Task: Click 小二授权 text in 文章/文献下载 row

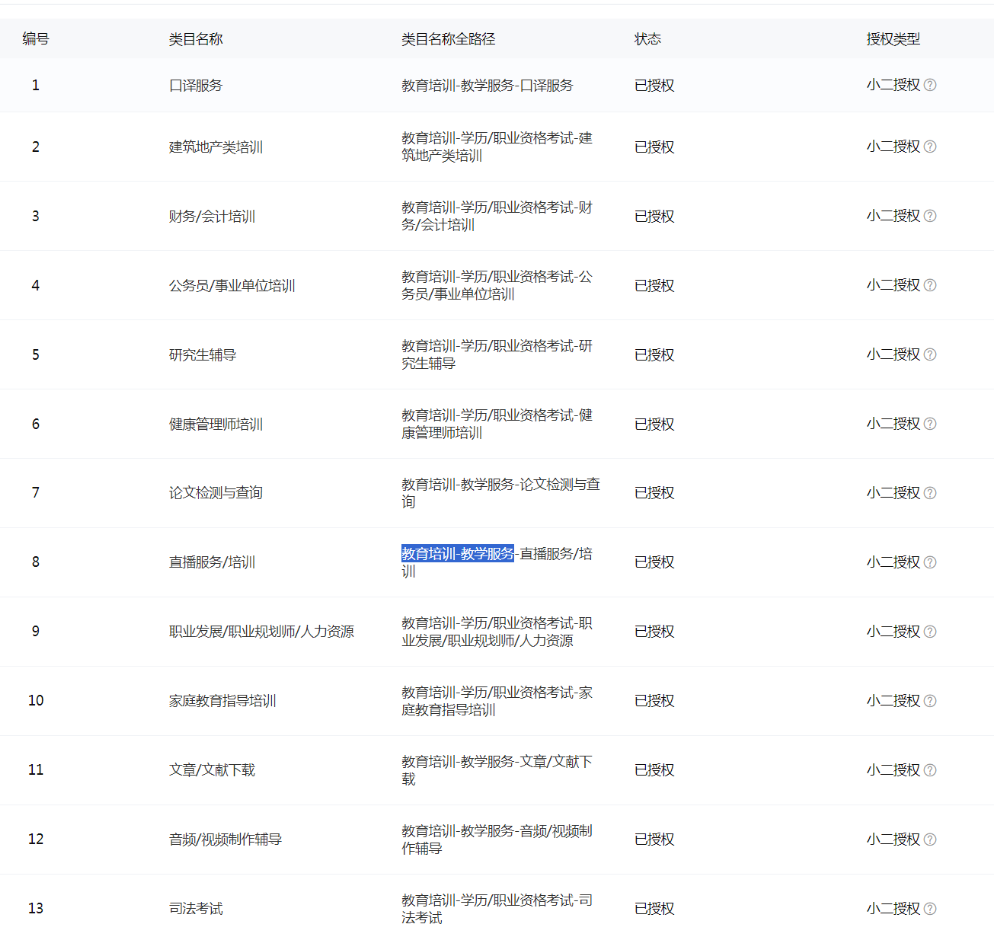Action: tap(893, 770)
